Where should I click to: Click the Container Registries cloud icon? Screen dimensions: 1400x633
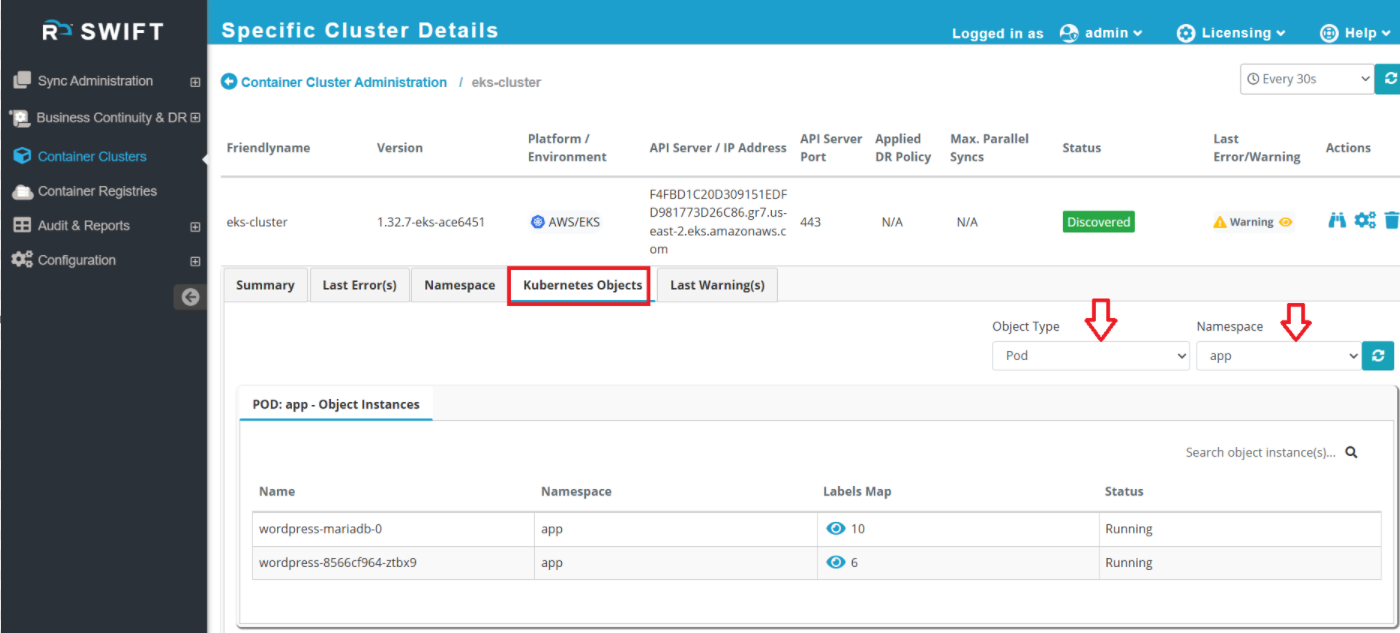22,191
